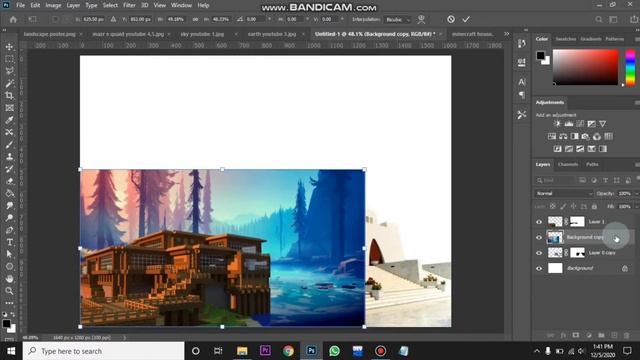Select the Eraser tool
This screenshot has width=640, height=360.
pyautogui.click(x=9, y=181)
